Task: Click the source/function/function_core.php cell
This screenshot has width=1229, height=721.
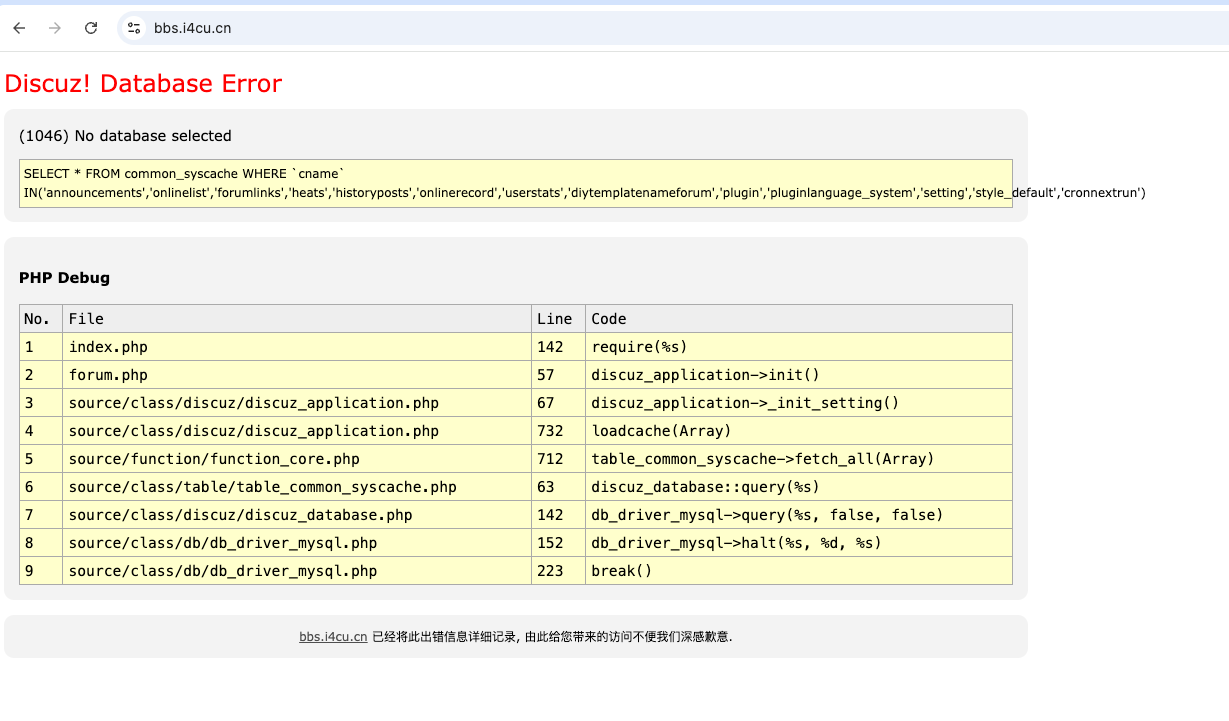Action: pos(297,459)
